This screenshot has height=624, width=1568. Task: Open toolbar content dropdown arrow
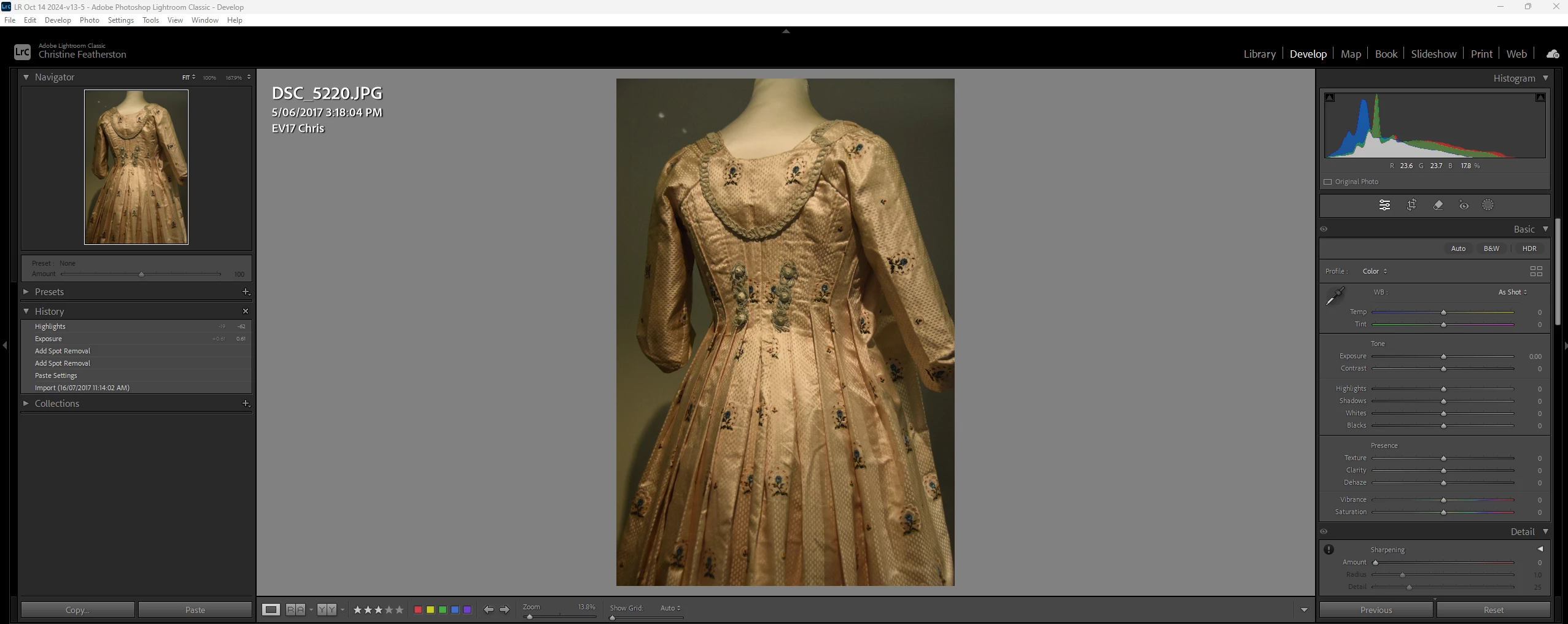coord(1304,610)
